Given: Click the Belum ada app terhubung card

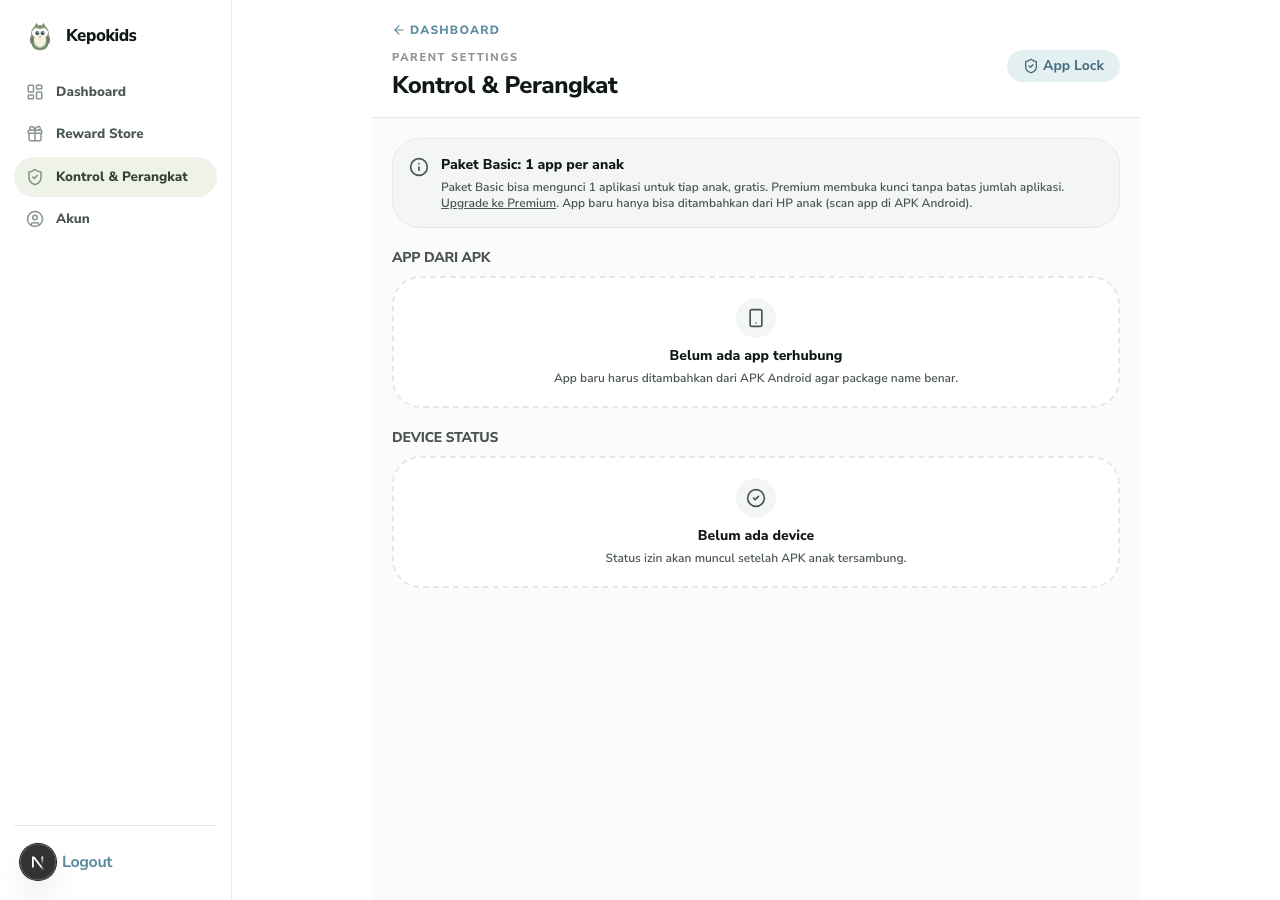Looking at the screenshot, I should (756, 342).
